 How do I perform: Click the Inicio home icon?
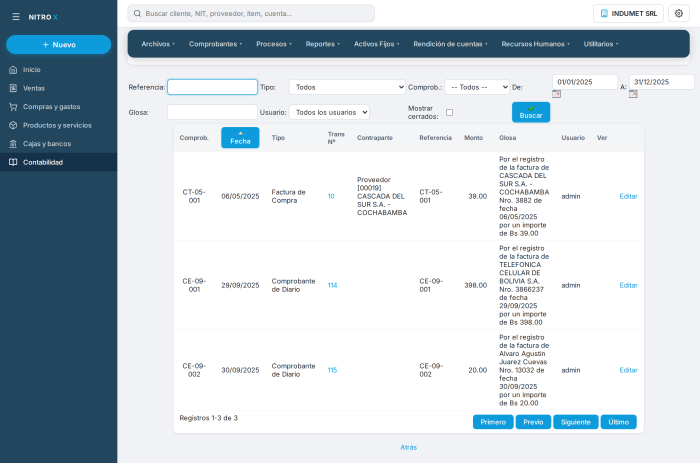coord(13,70)
